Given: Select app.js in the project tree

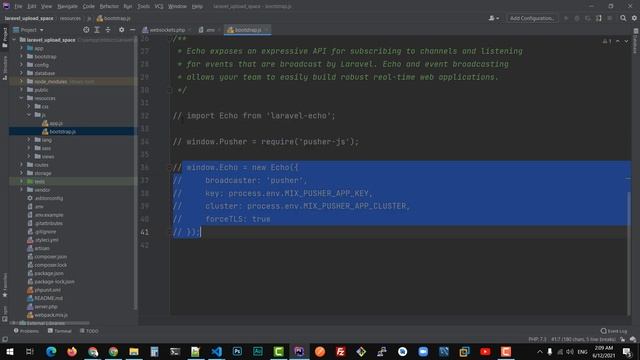Looking at the screenshot, I should click(52, 123).
